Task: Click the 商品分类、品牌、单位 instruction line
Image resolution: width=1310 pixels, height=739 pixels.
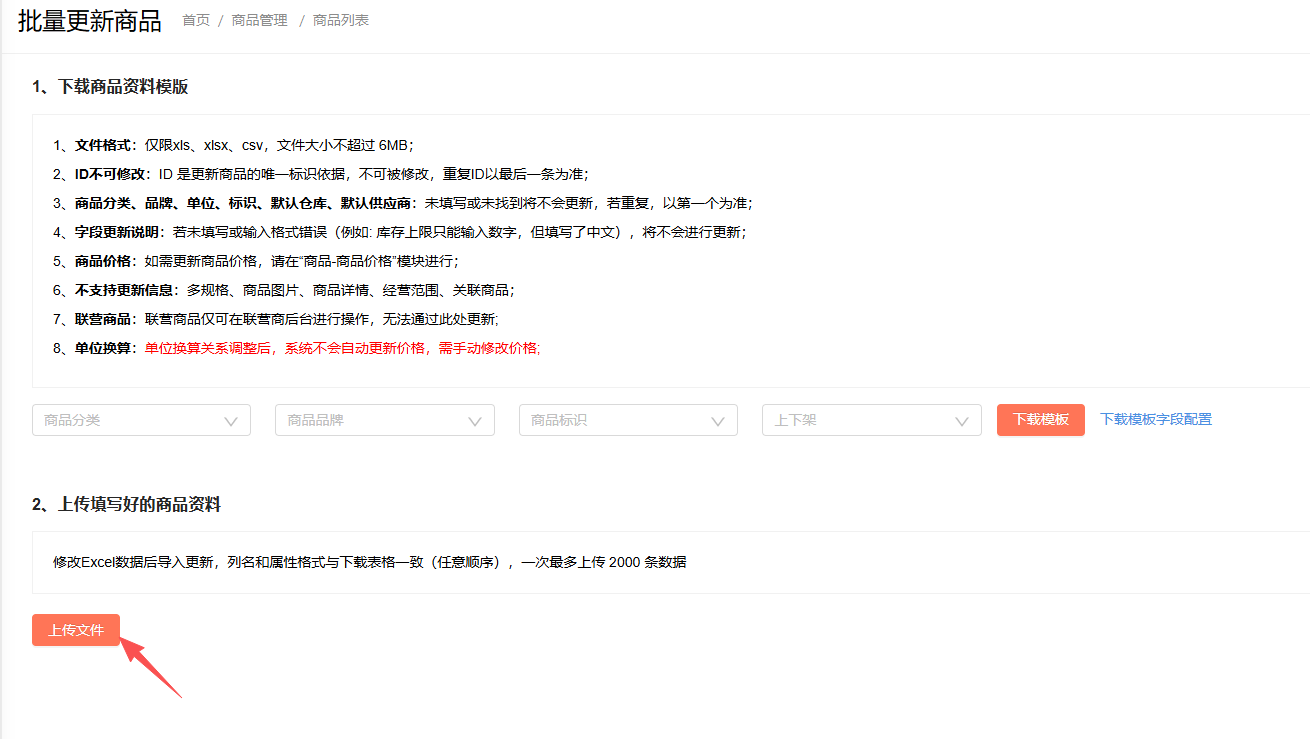Action: click(x=403, y=203)
